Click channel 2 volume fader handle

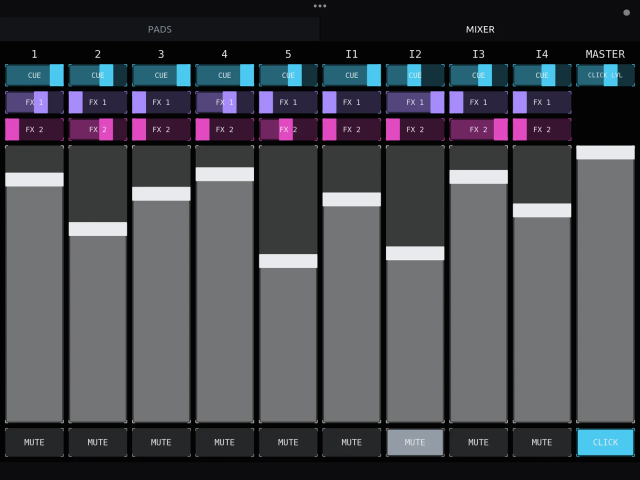click(x=98, y=229)
